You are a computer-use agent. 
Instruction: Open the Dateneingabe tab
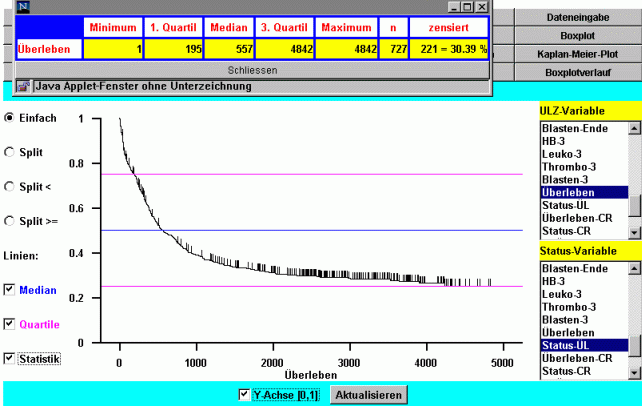[578, 18]
